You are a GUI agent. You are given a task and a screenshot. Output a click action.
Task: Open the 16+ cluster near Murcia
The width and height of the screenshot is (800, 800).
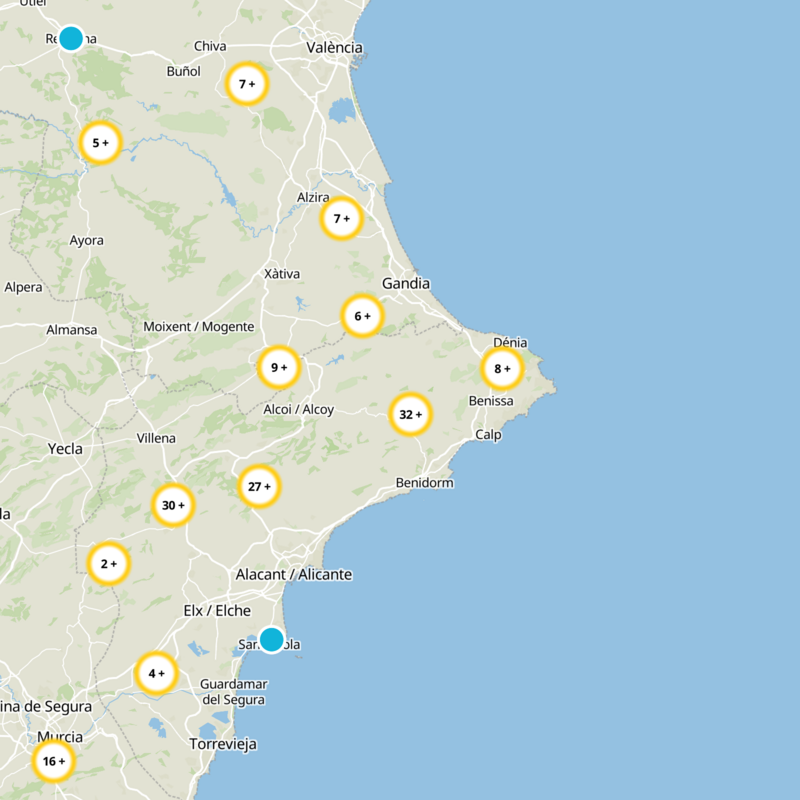click(x=54, y=761)
